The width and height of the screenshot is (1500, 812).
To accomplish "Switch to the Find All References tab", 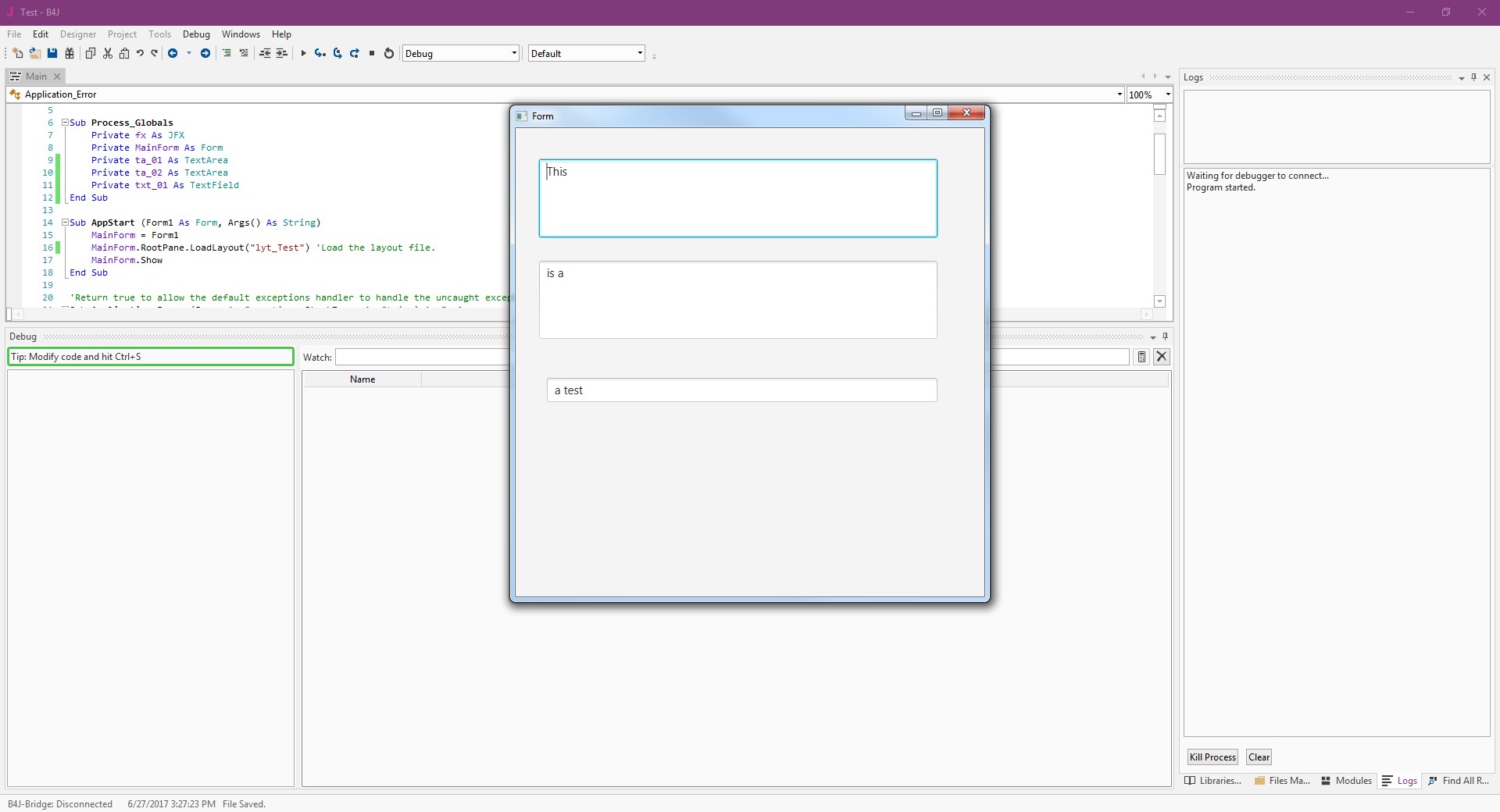I will 1458,781.
